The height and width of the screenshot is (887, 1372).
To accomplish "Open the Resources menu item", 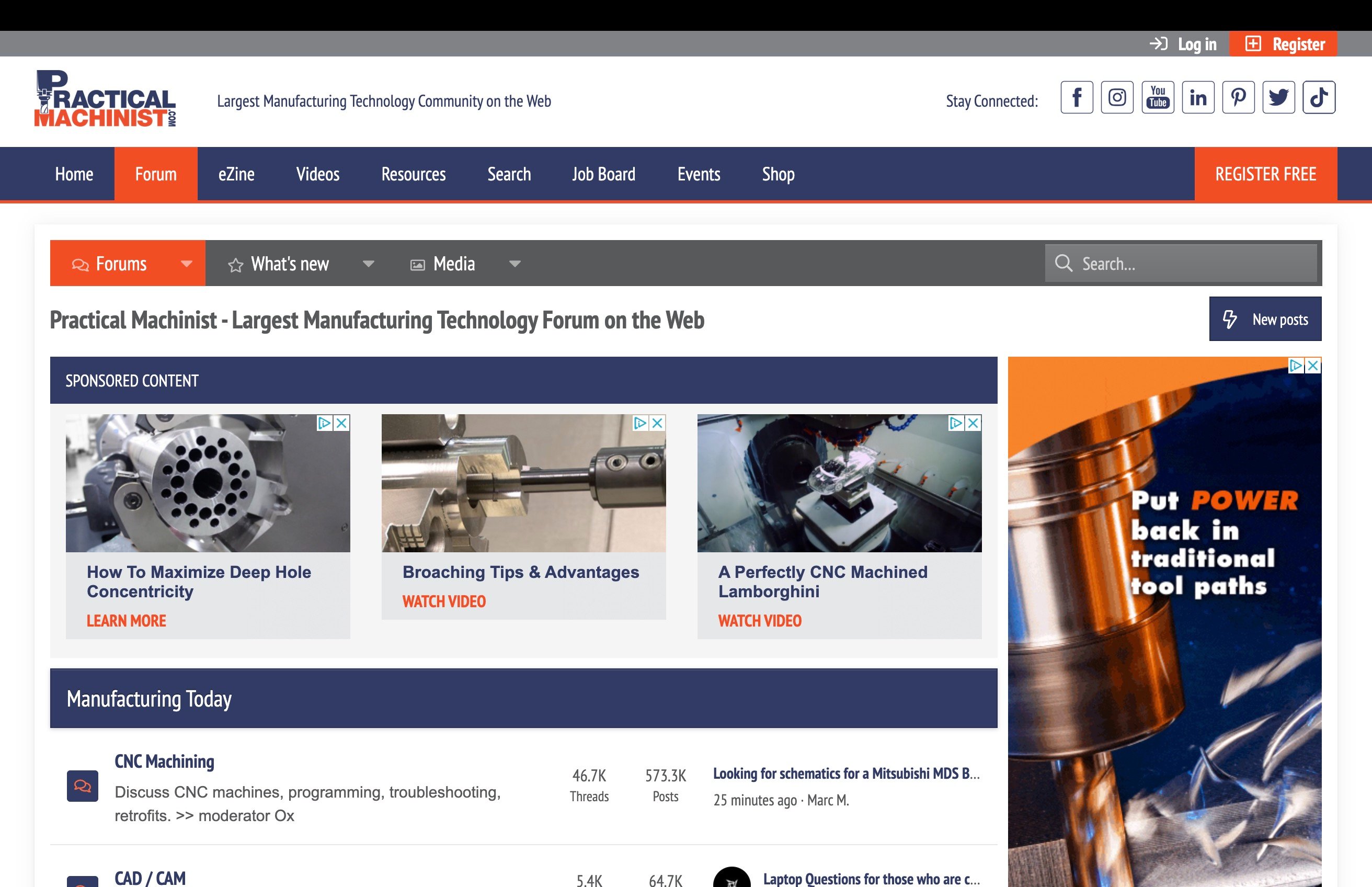I will 414,174.
